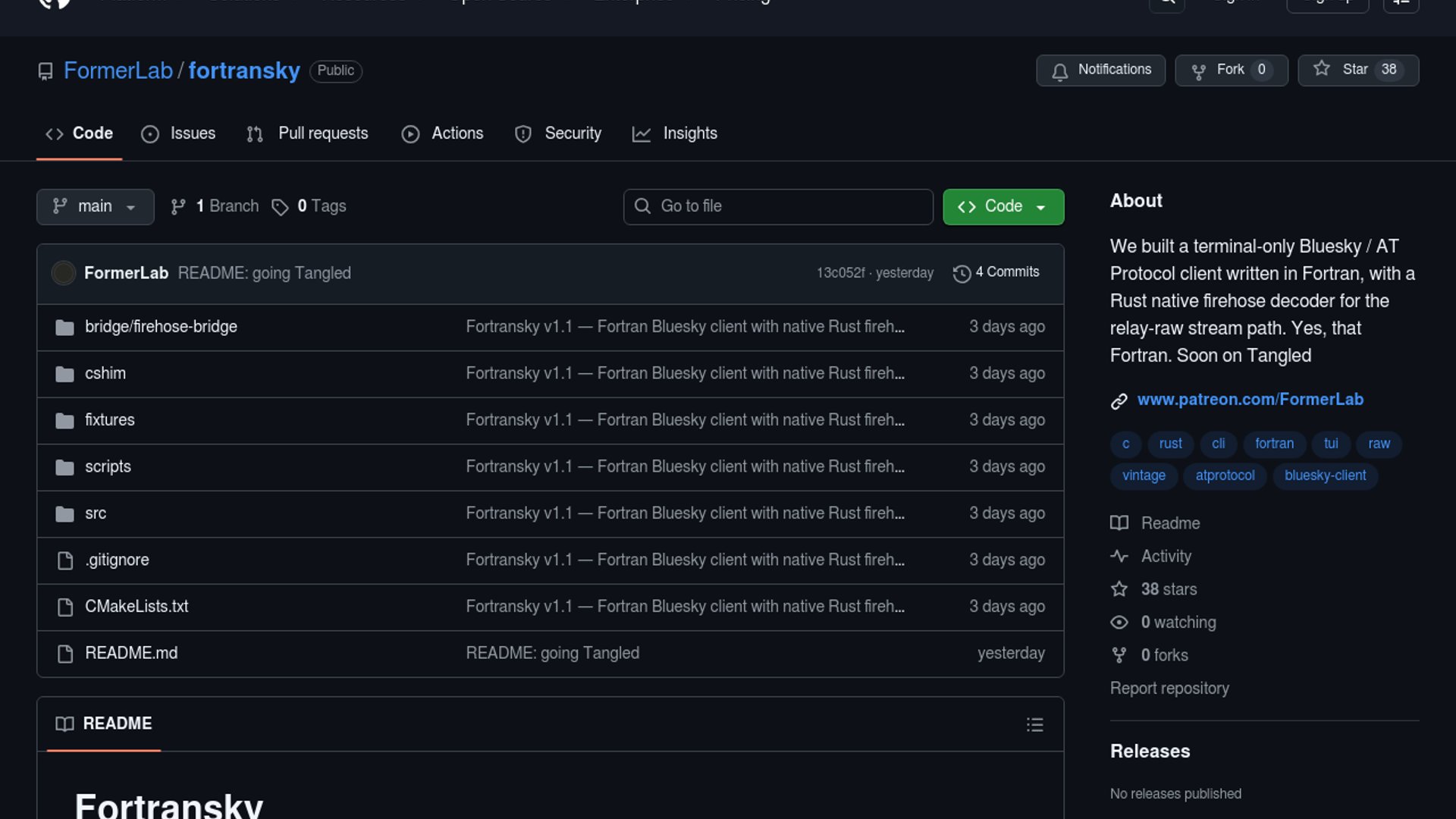Open the bridge/firehose-bridge folder

point(161,327)
